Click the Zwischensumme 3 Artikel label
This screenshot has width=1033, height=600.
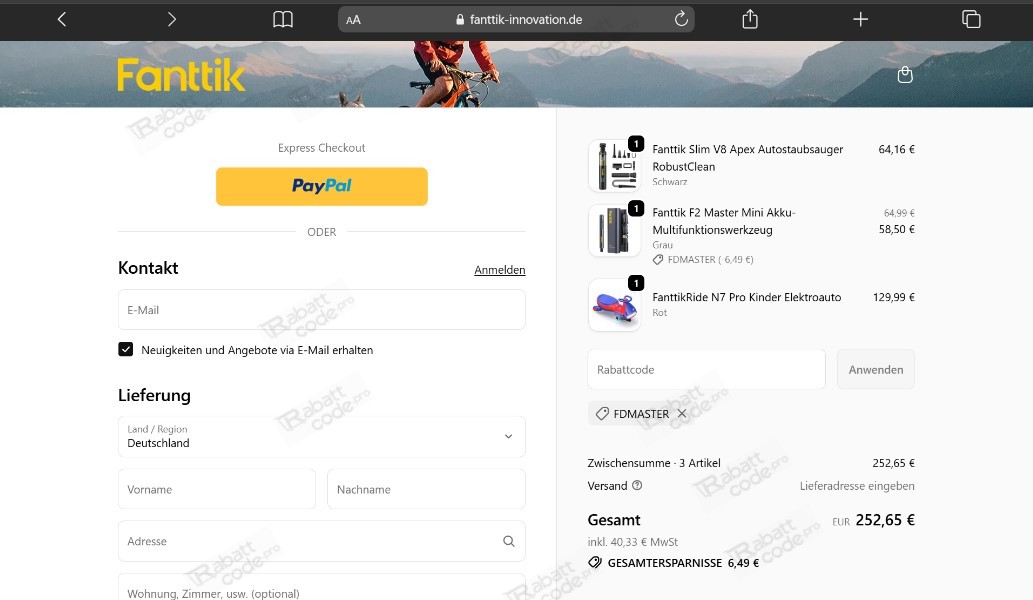(654, 463)
